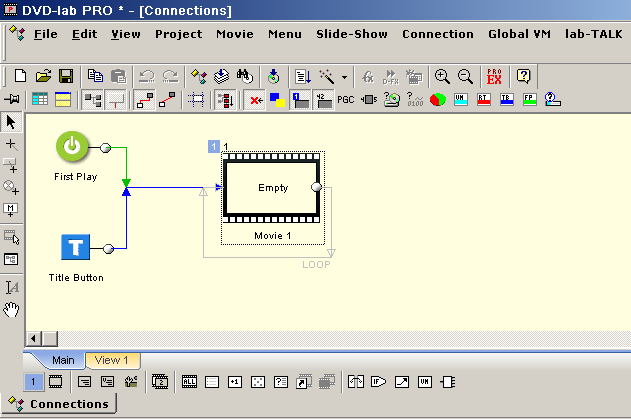The width and height of the screenshot is (631, 419).
Task: Save the project using the floppy disk icon
Action: 66,76
